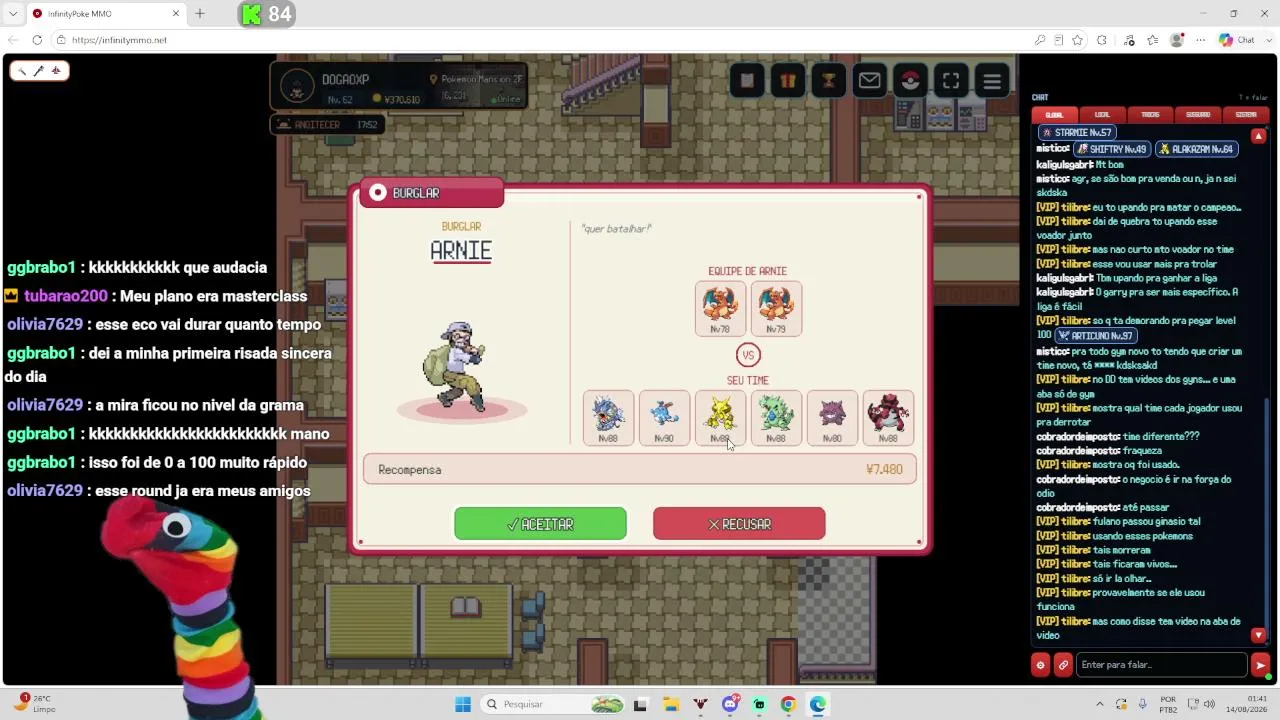1280x720 pixels.
Task: Show hidden system tray icons
Action: point(1100,704)
